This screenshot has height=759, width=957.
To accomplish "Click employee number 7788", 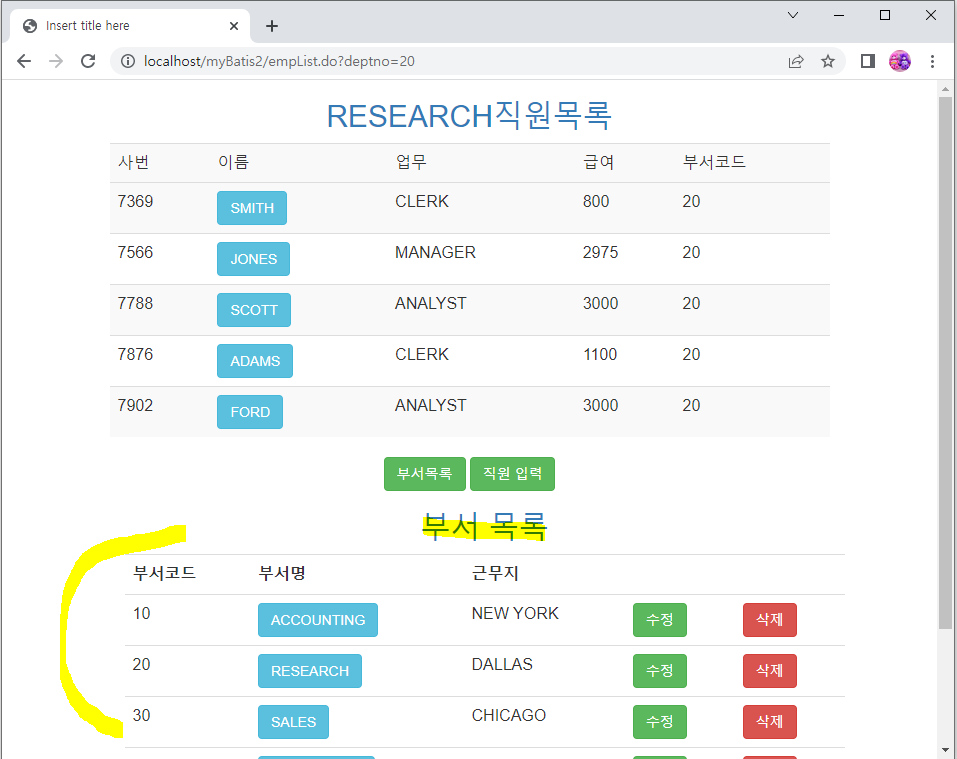I will point(135,303).
